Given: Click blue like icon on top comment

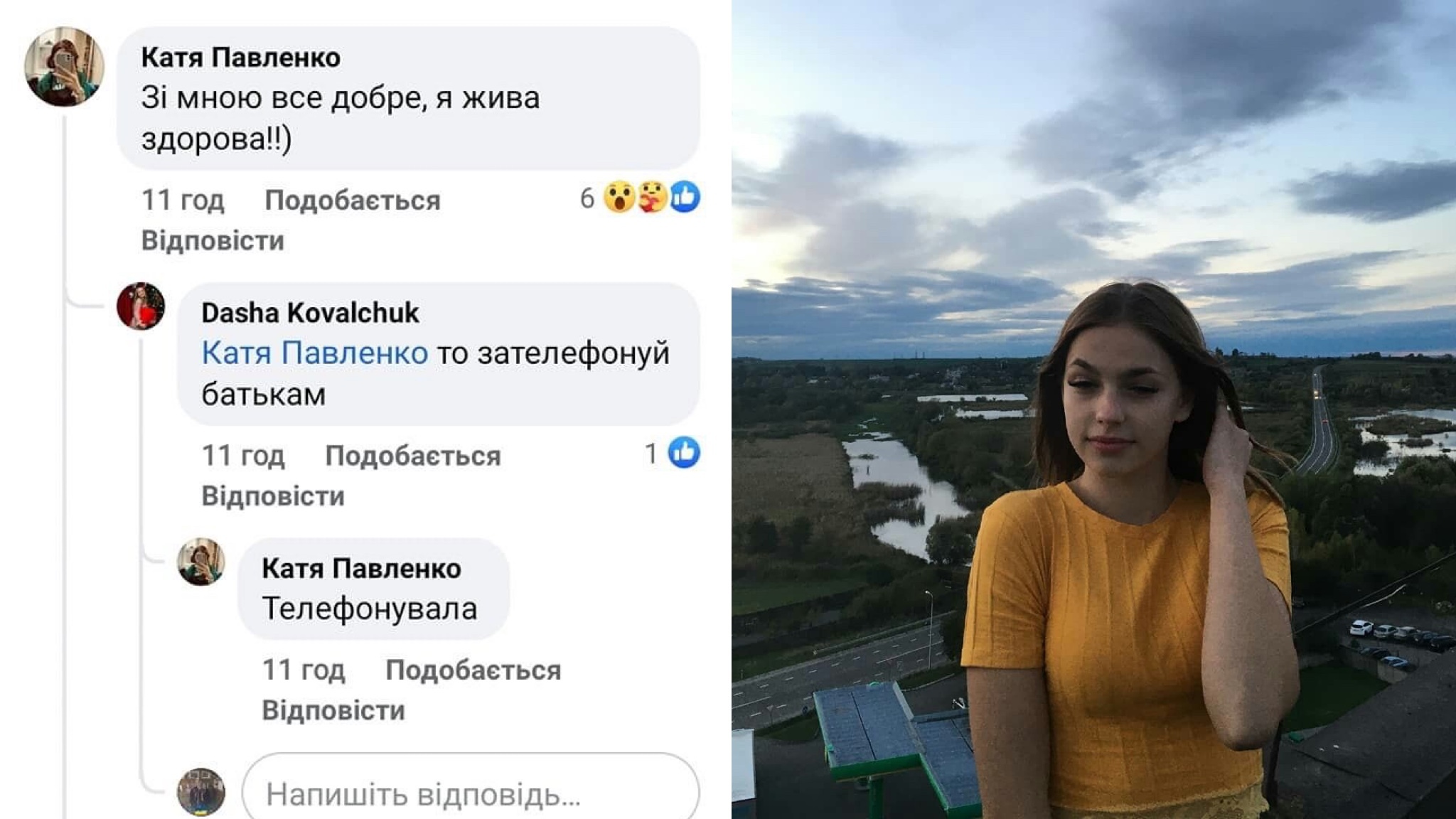Looking at the screenshot, I should 685,197.
